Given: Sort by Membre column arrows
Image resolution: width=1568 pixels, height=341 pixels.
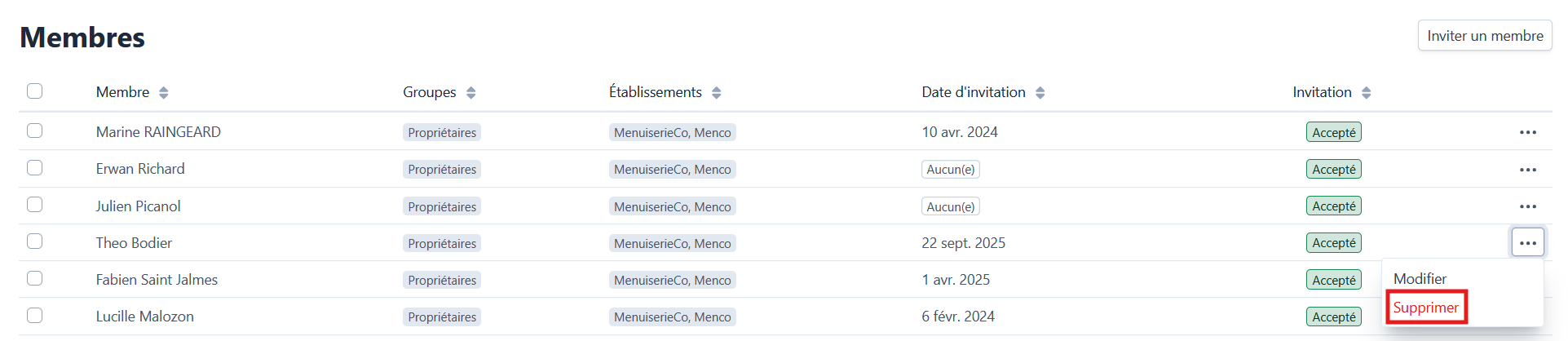Looking at the screenshot, I should coord(164,93).
